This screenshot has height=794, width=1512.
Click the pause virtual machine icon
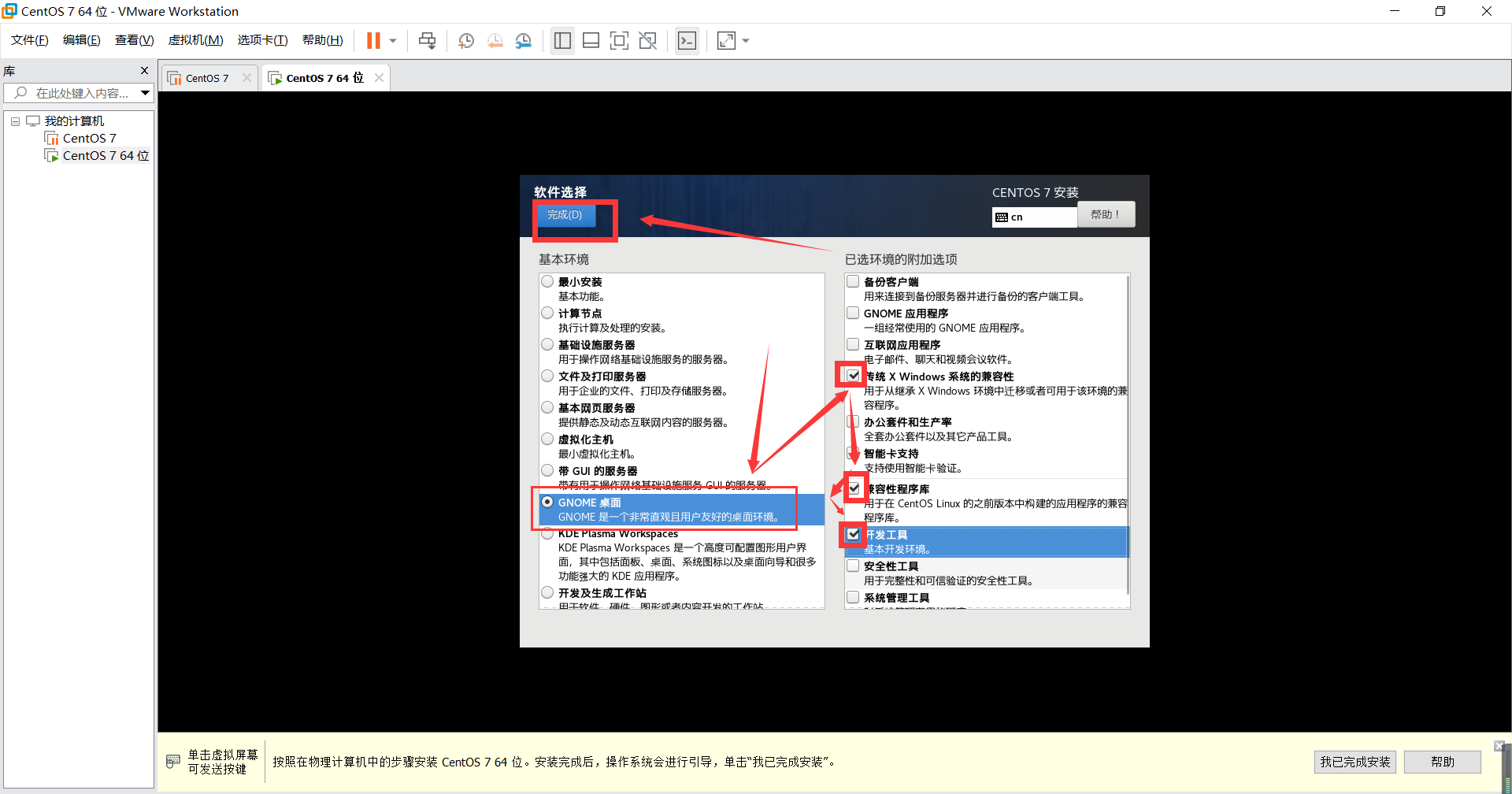(373, 41)
